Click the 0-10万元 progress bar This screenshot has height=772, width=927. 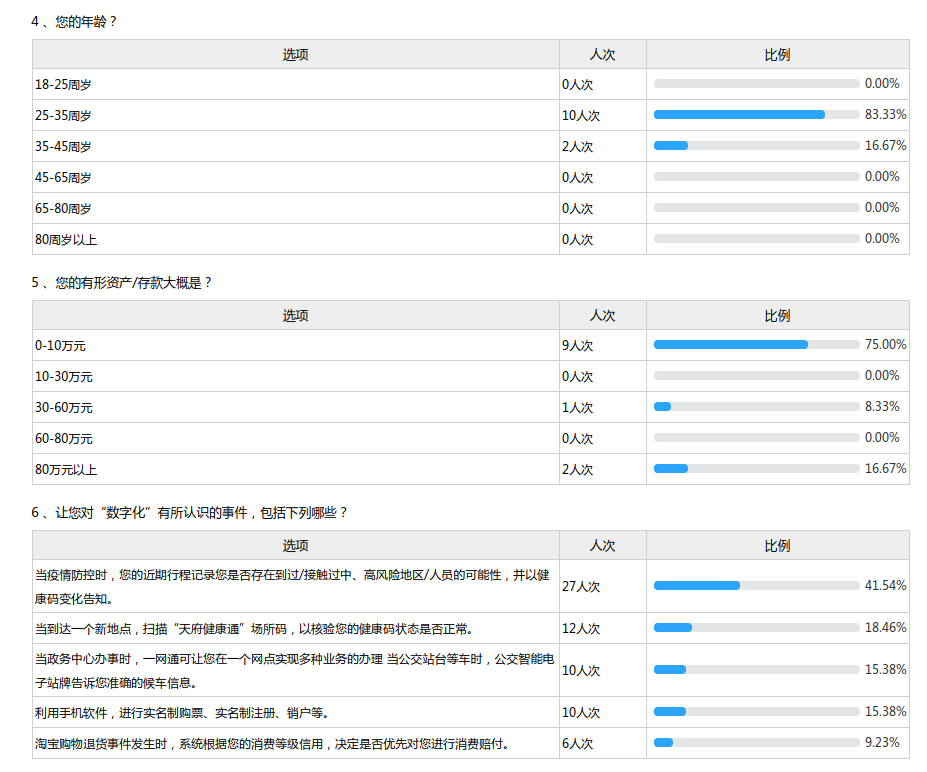731,345
